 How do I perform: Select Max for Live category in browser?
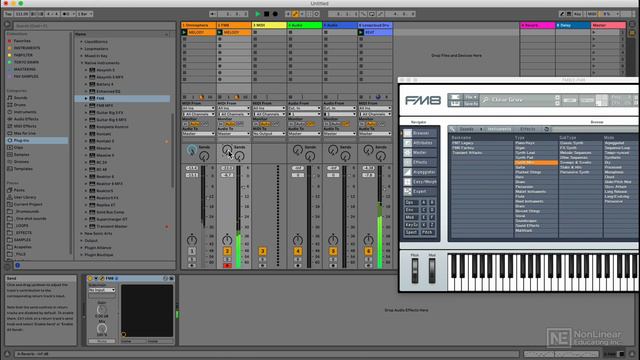click(x=24, y=133)
